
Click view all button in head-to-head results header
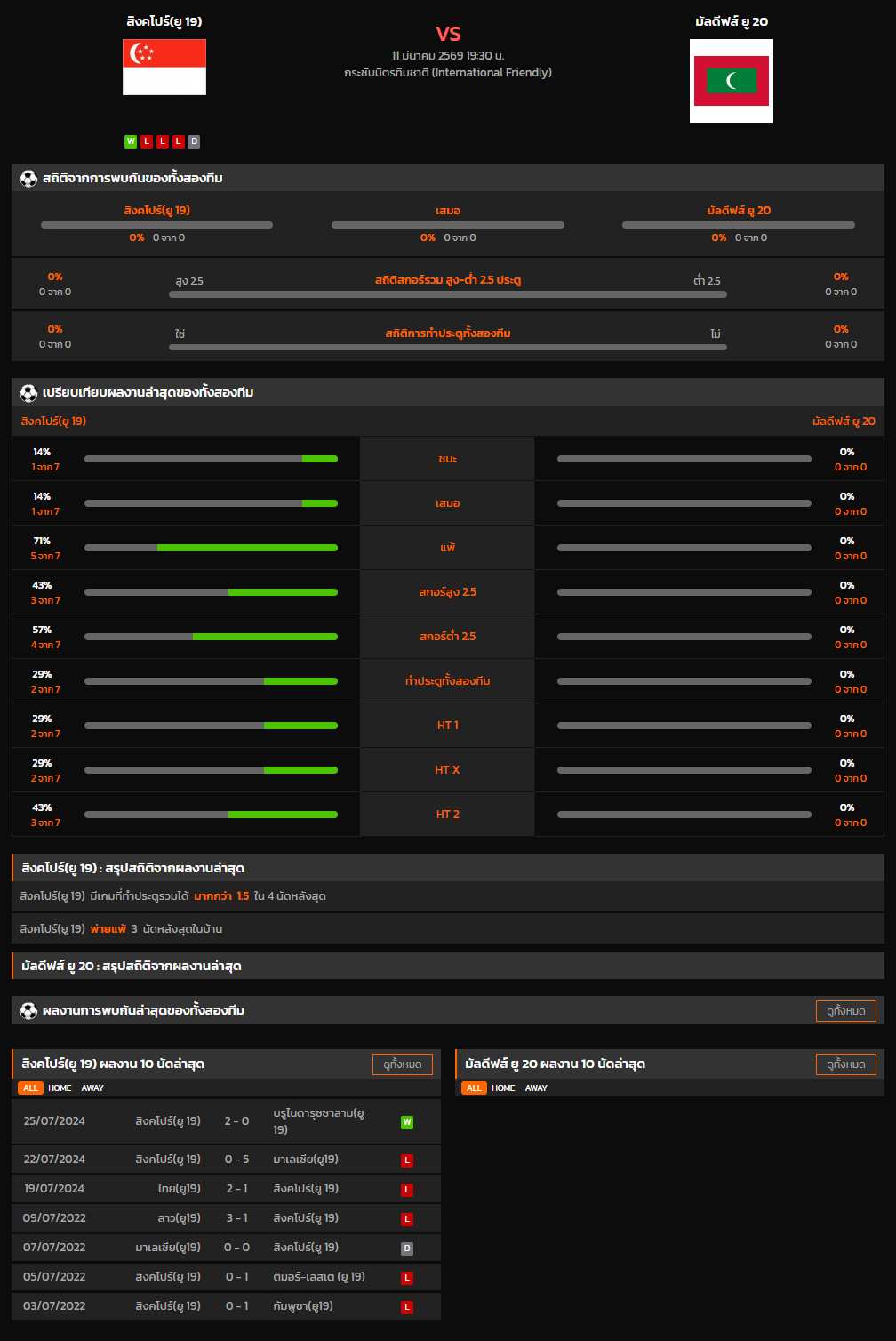click(845, 1011)
